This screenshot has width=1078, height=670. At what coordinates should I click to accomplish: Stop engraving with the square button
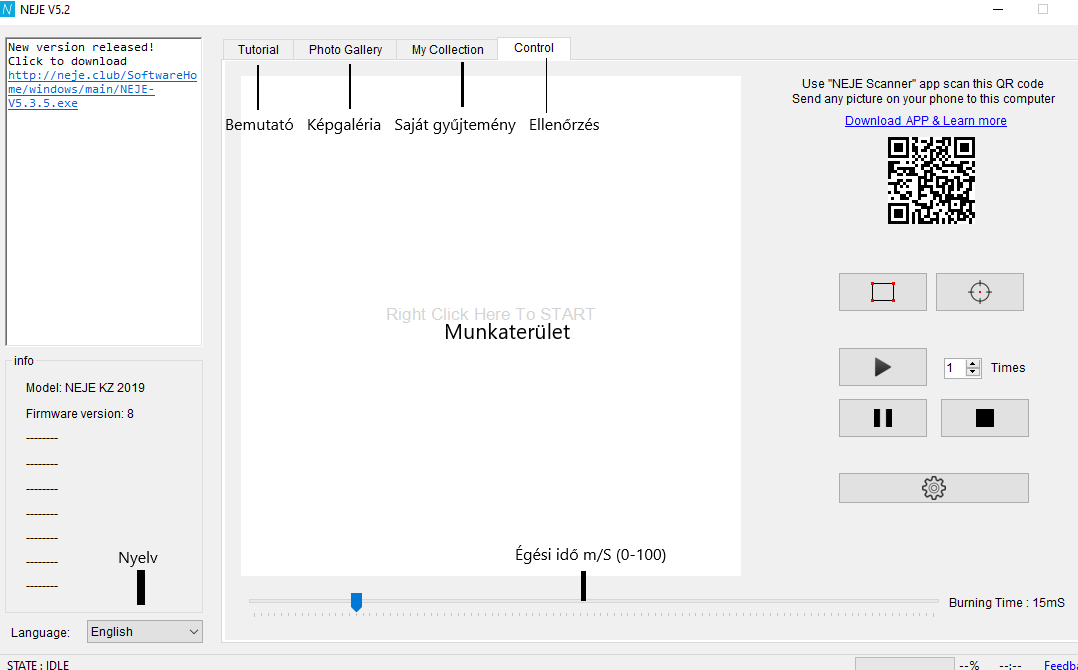pos(984,418)
